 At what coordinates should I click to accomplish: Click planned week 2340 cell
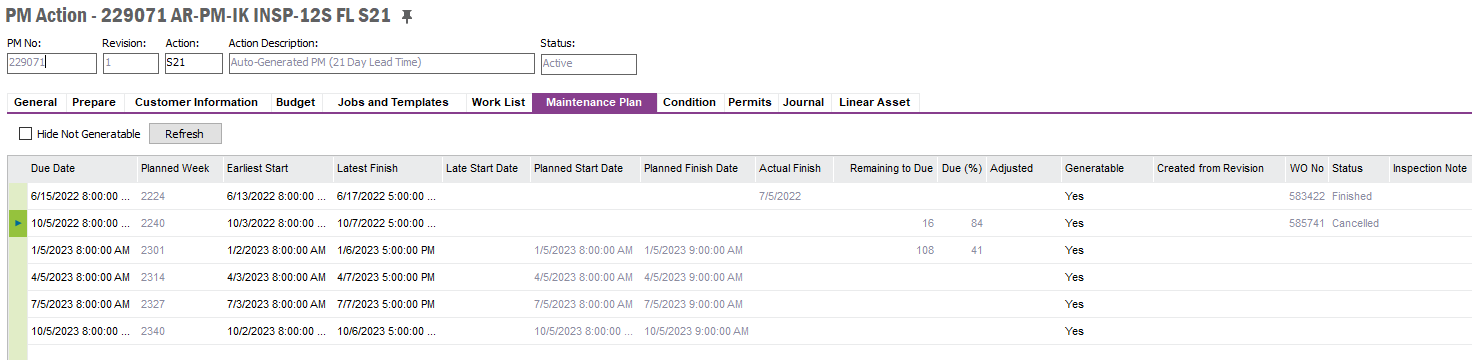click(x=180, y=331)
